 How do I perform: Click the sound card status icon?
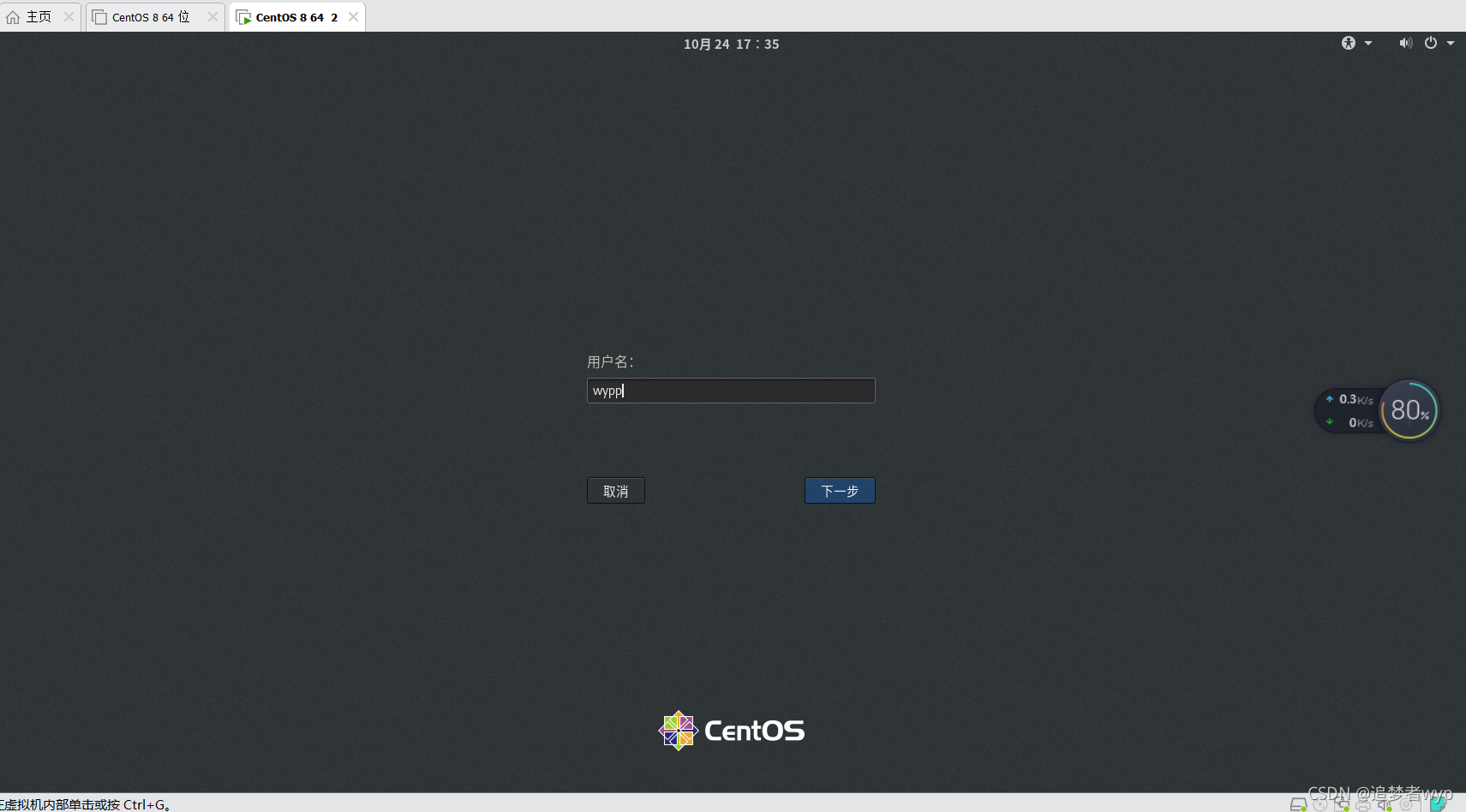[x=1385, y=804]
